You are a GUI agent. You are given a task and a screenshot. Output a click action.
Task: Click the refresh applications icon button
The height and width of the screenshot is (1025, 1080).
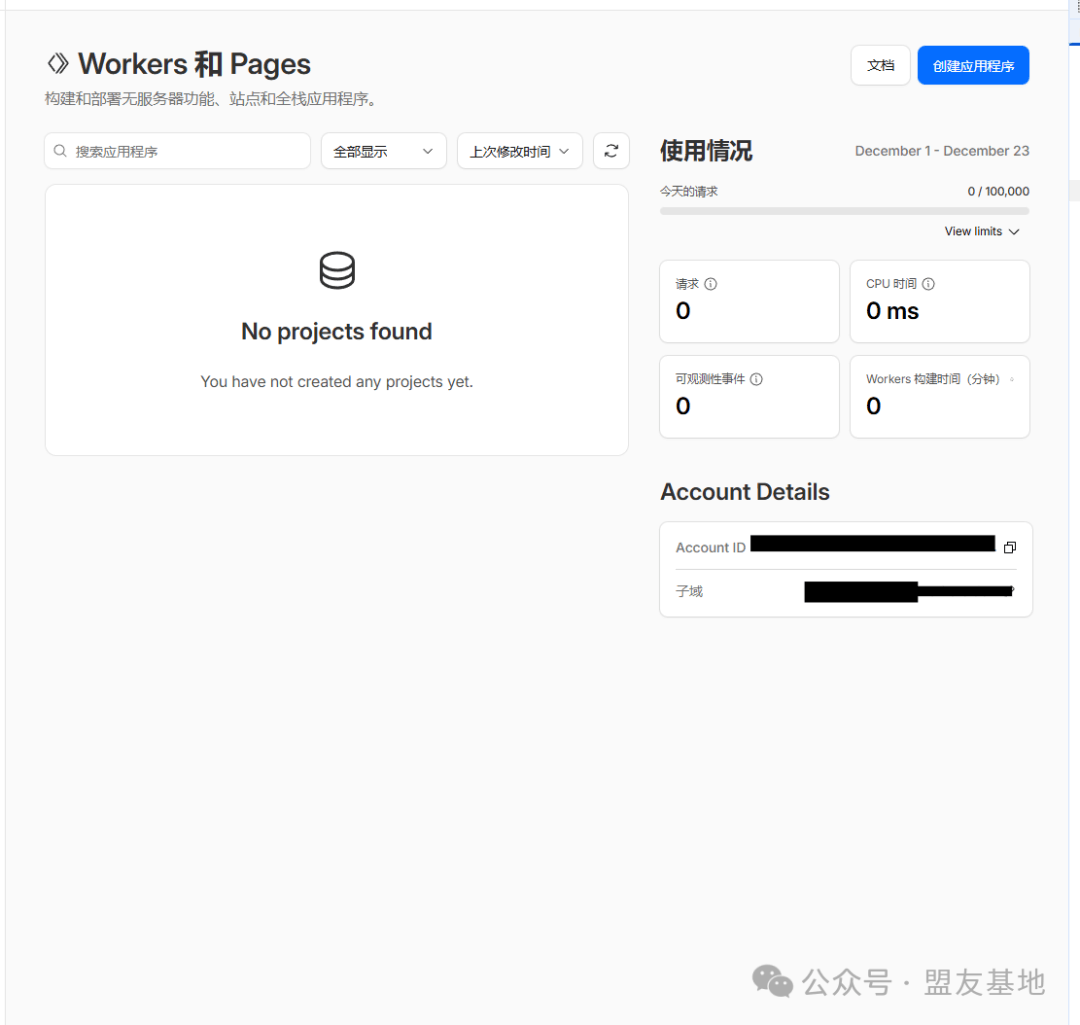611,151
